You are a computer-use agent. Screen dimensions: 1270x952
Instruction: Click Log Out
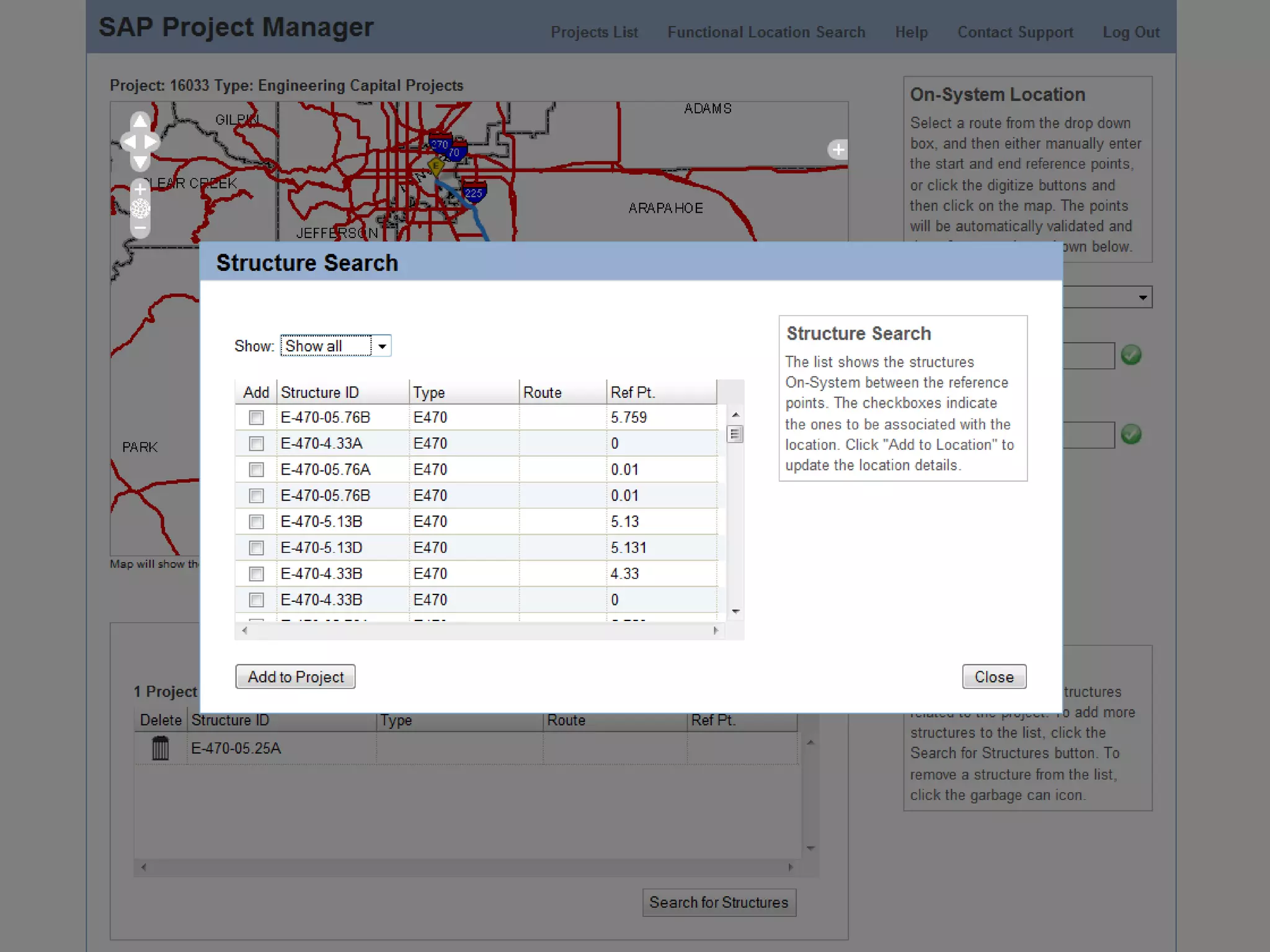(1130, 32)
